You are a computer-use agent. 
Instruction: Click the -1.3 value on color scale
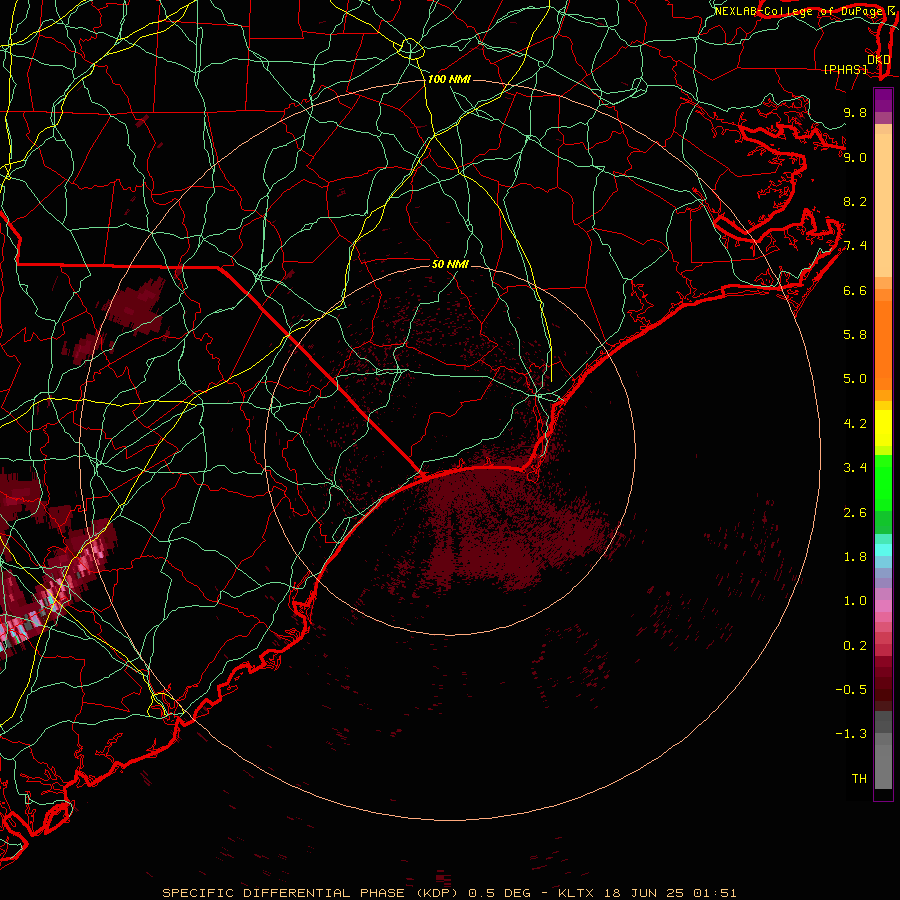coord(851,734)
